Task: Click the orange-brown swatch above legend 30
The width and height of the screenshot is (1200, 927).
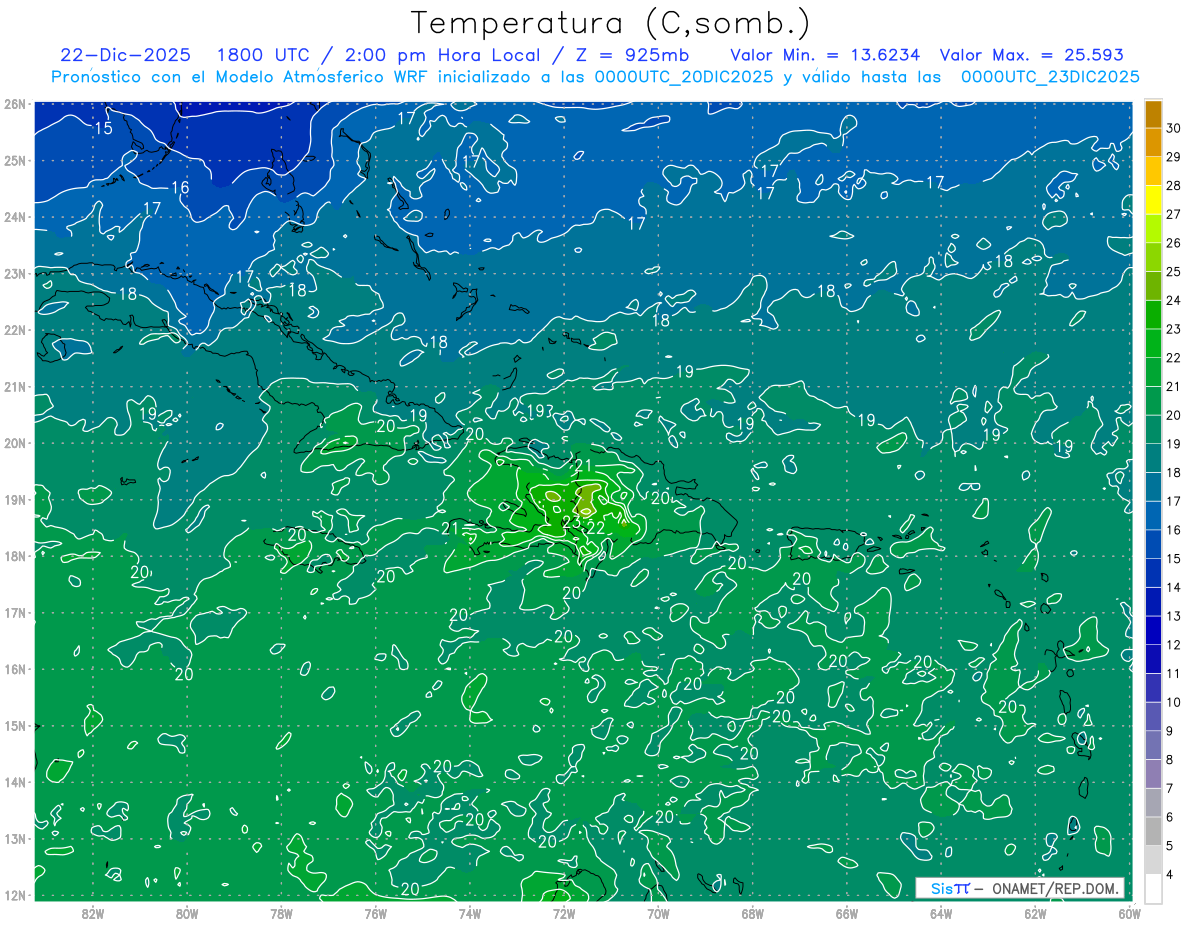Action: [1153, 113]
